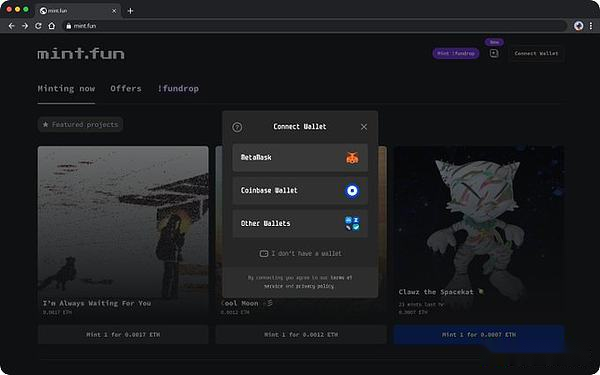Open a new browser tab
Viewport: 600px width, 375px height.
pos(130,11)
